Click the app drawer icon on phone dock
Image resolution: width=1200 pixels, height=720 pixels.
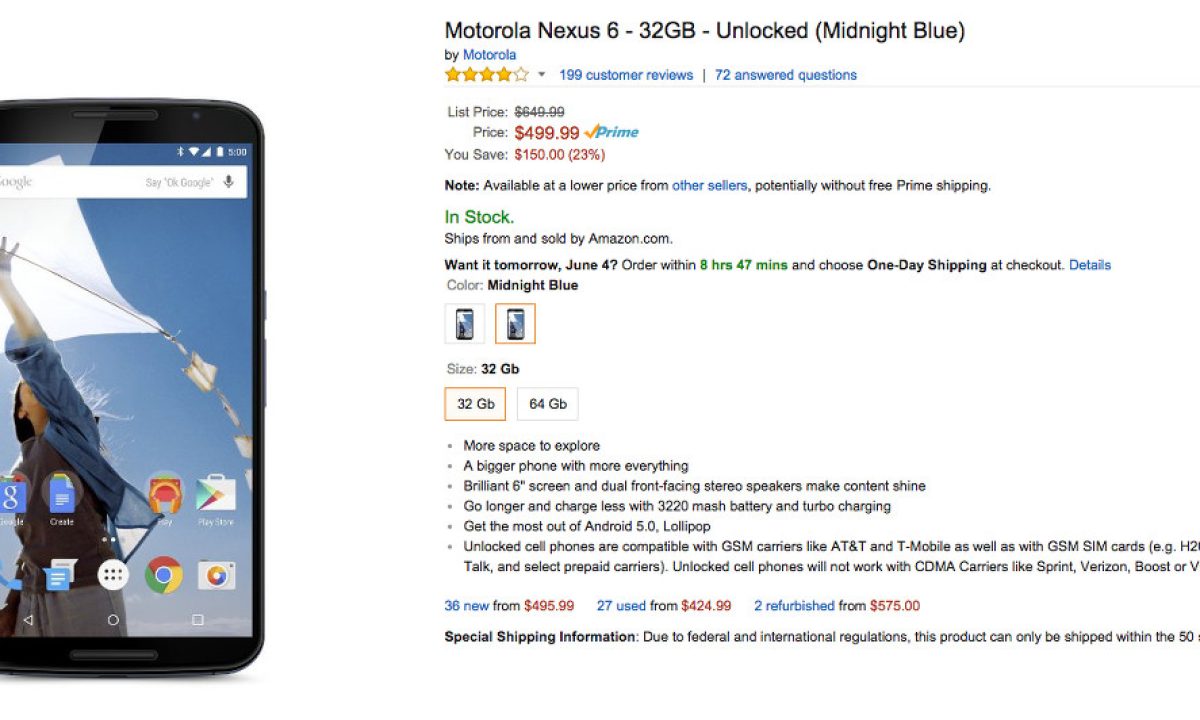[113, 575]
